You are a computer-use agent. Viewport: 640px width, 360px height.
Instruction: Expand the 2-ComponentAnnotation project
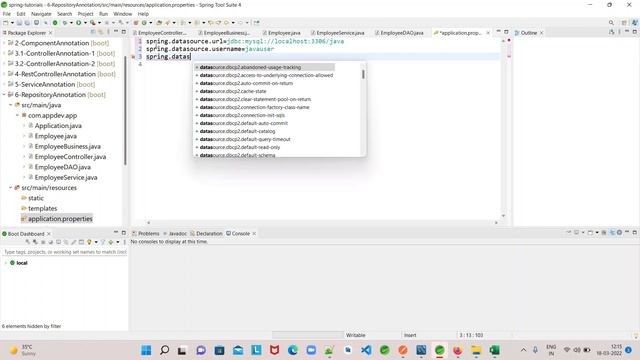[4, 43]
